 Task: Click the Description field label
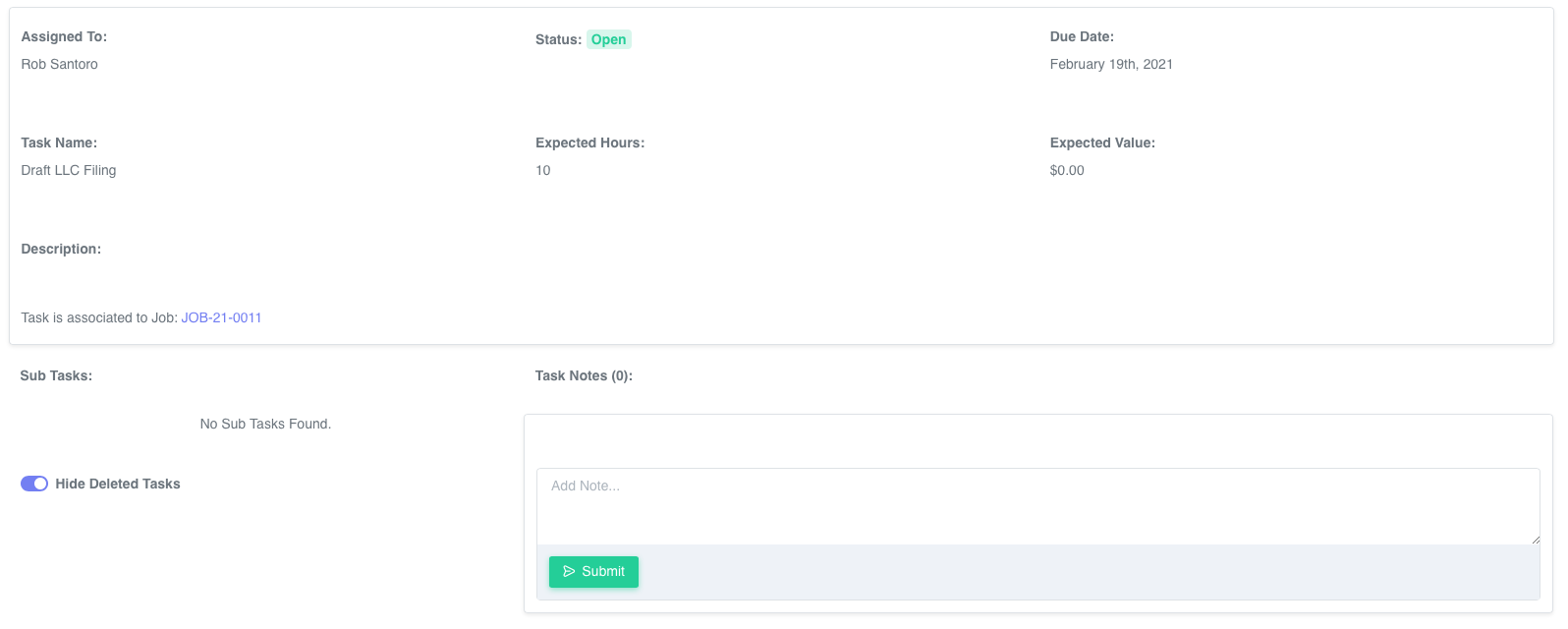tap(61, 249)
